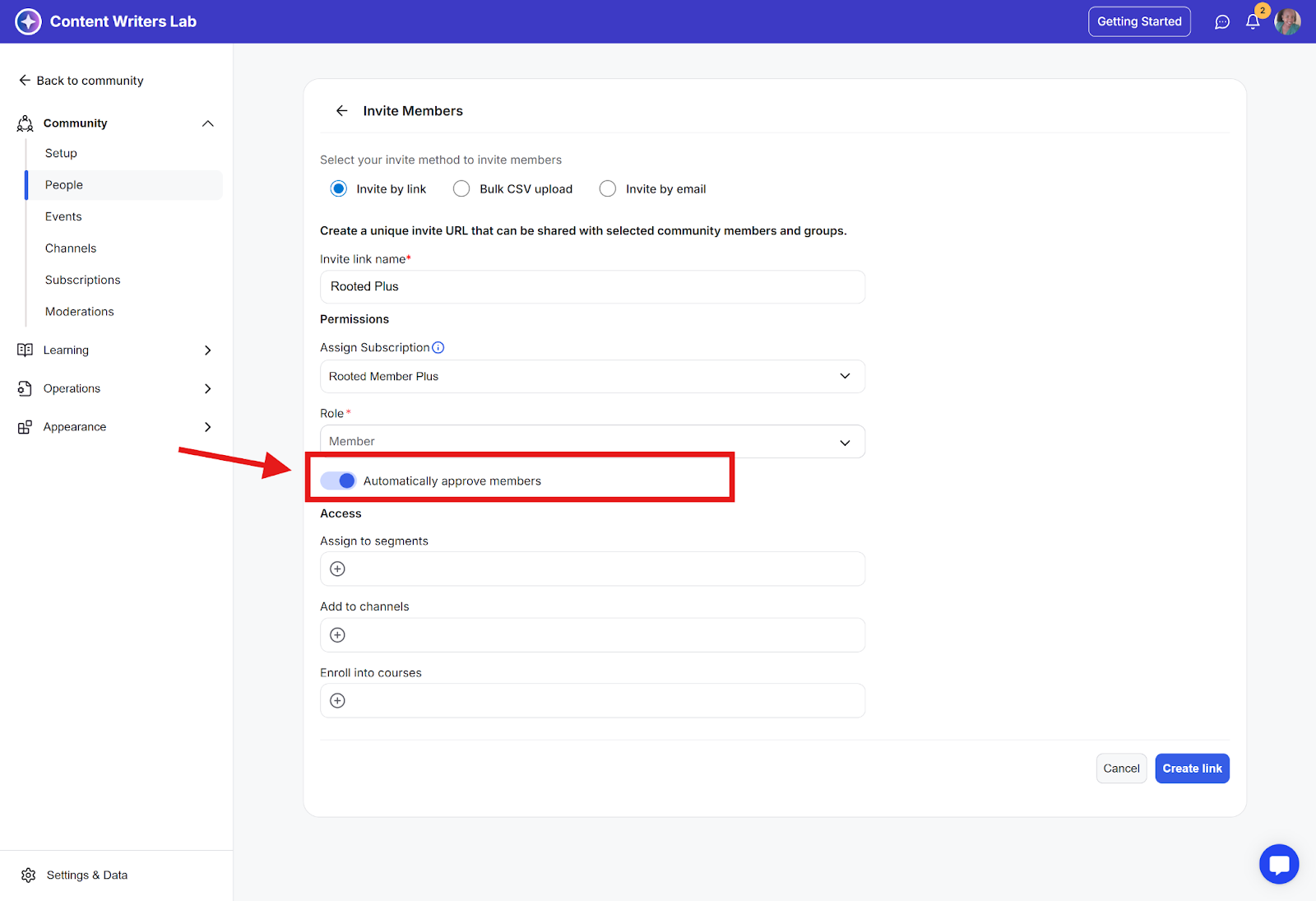Viewport: 1316px width, 901px height.
Task: Open the user profile avatar menu
Action: pyautogui.click(x=1287, y=22)
